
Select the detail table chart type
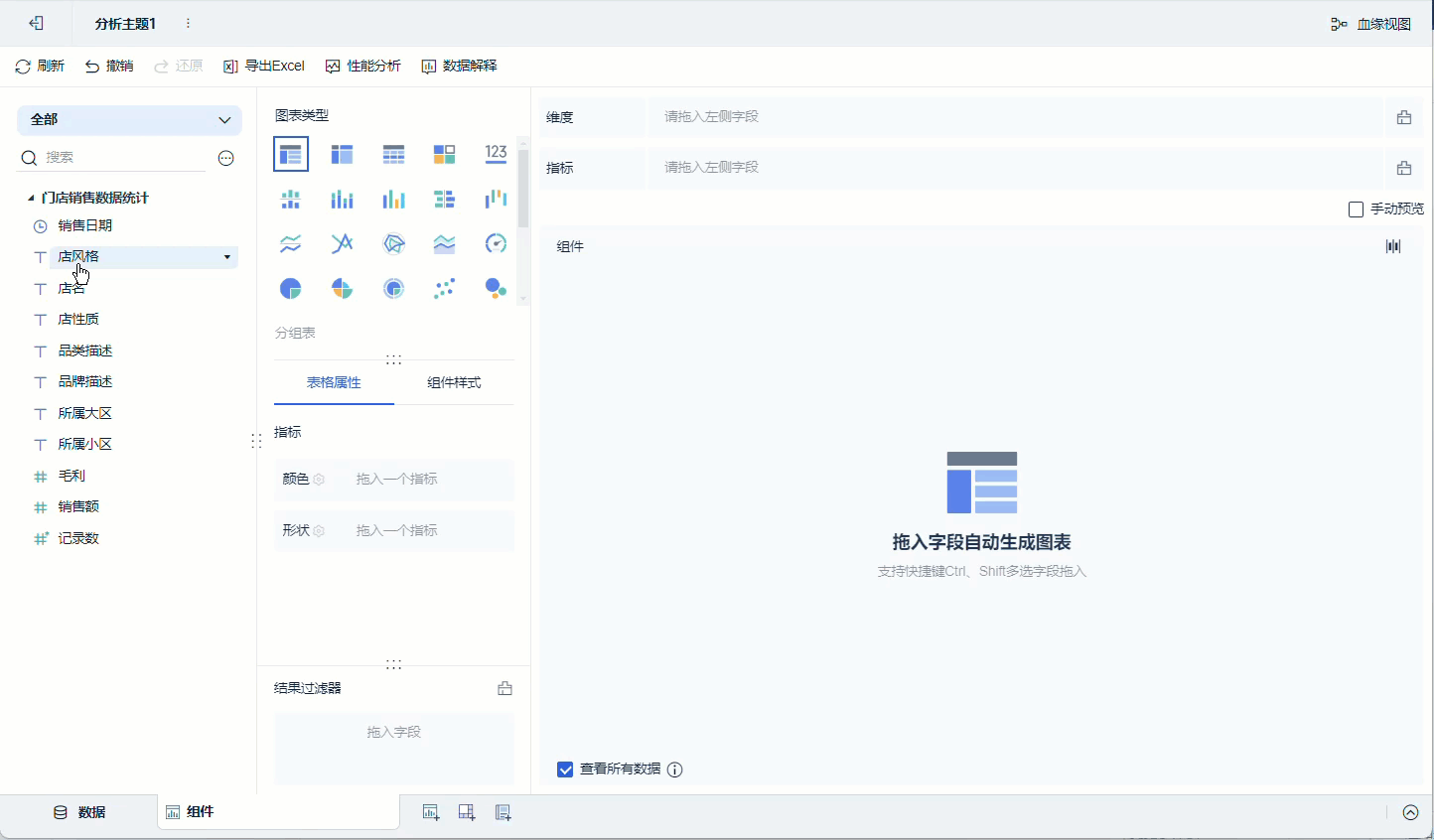pyautogui.click(x=393, y=154)
